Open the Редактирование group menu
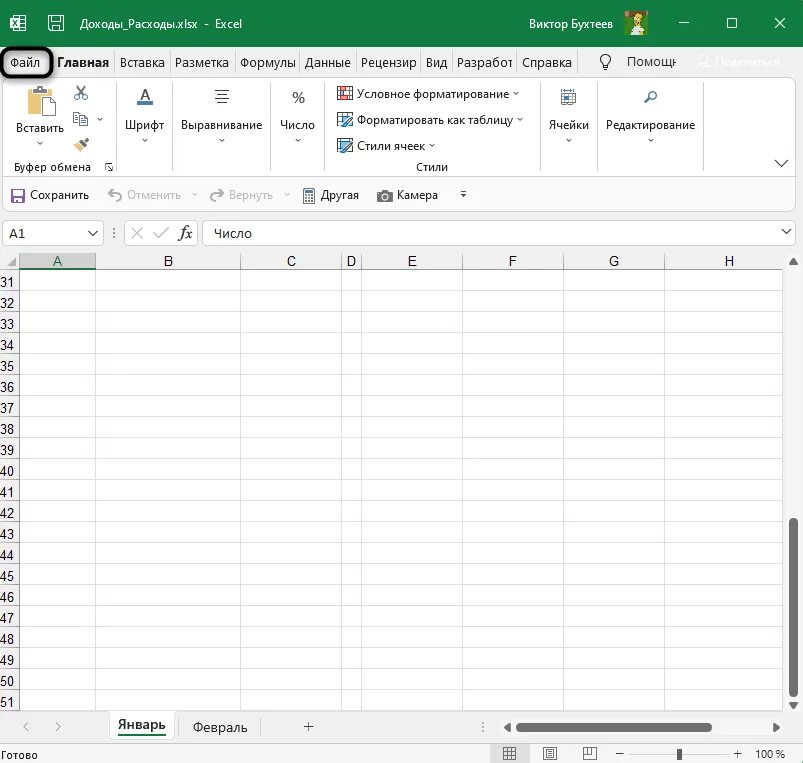 pos(650,117)
